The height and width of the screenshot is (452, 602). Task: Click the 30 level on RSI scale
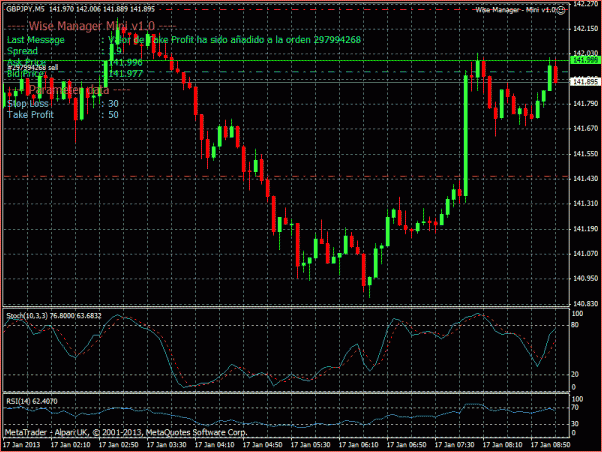(x=575, y=424)
